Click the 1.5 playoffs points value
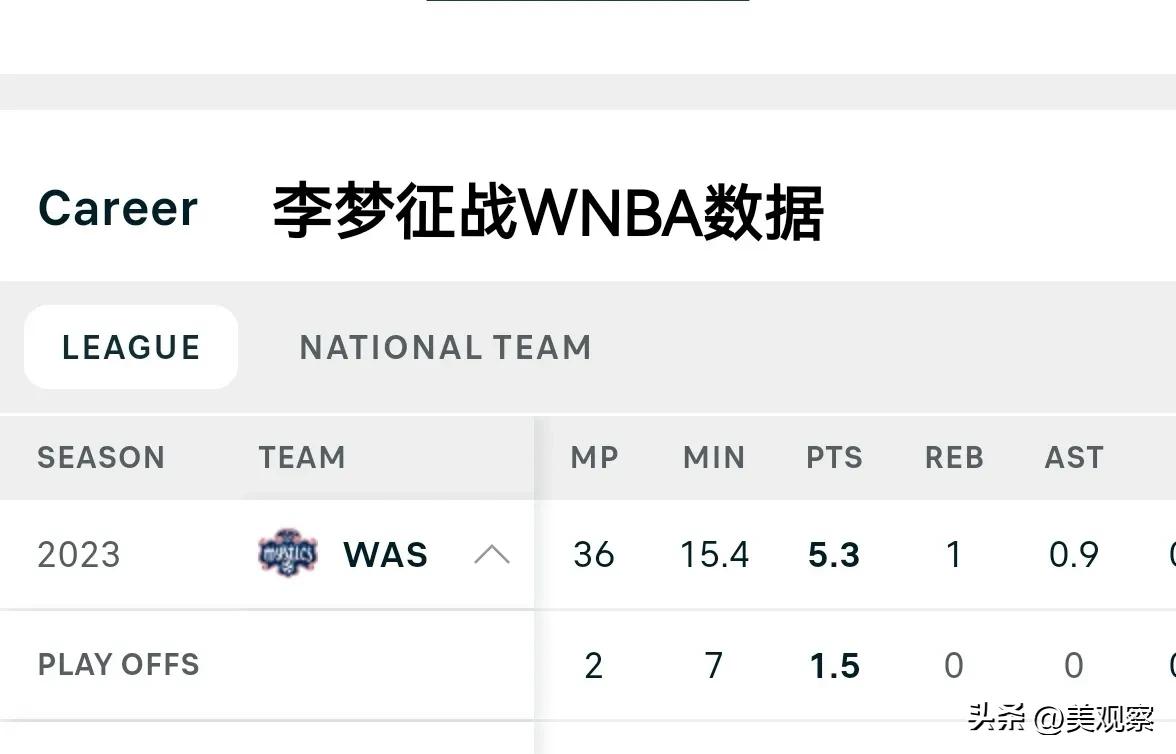The image size is (1176, 754). (834, 665)
